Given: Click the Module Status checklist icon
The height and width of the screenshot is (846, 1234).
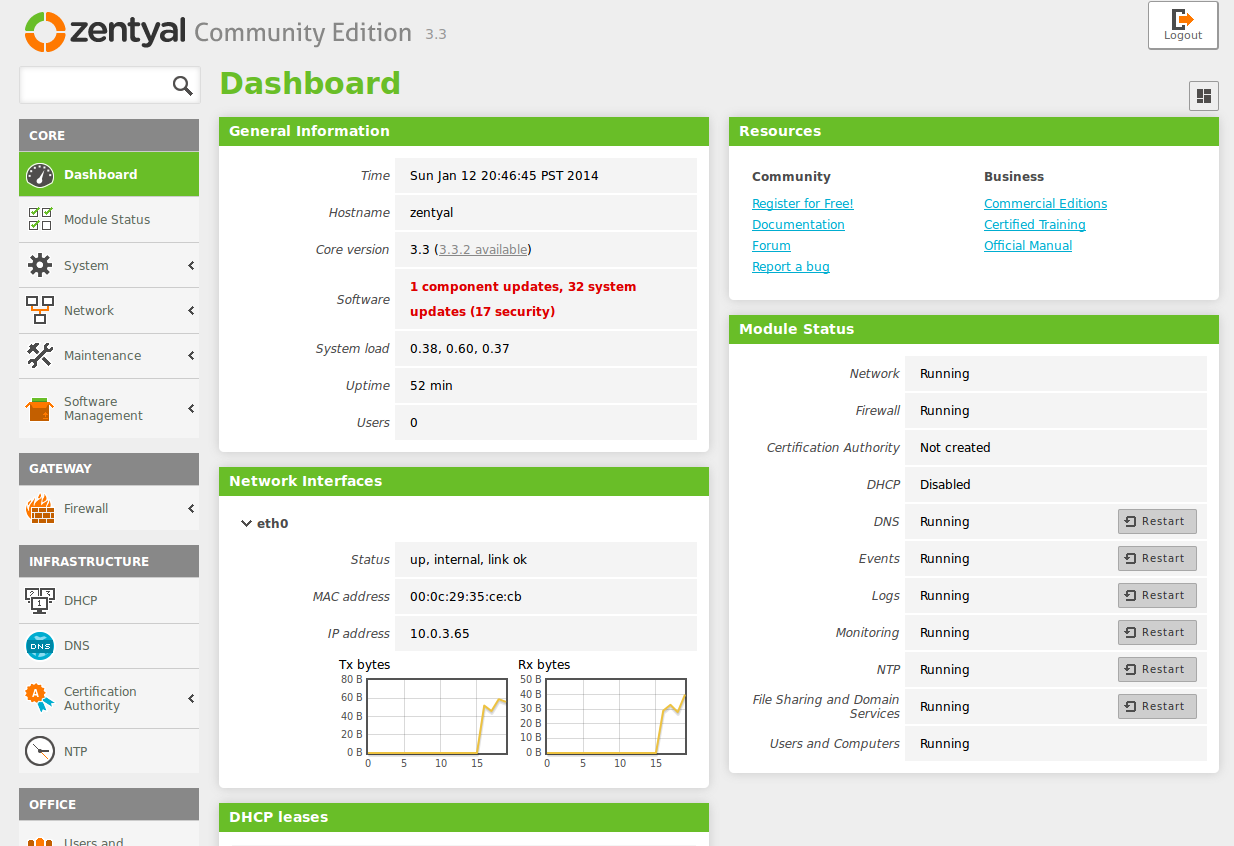Looking at the screenshot, I should pyautogui.click(x=40, y=219).
